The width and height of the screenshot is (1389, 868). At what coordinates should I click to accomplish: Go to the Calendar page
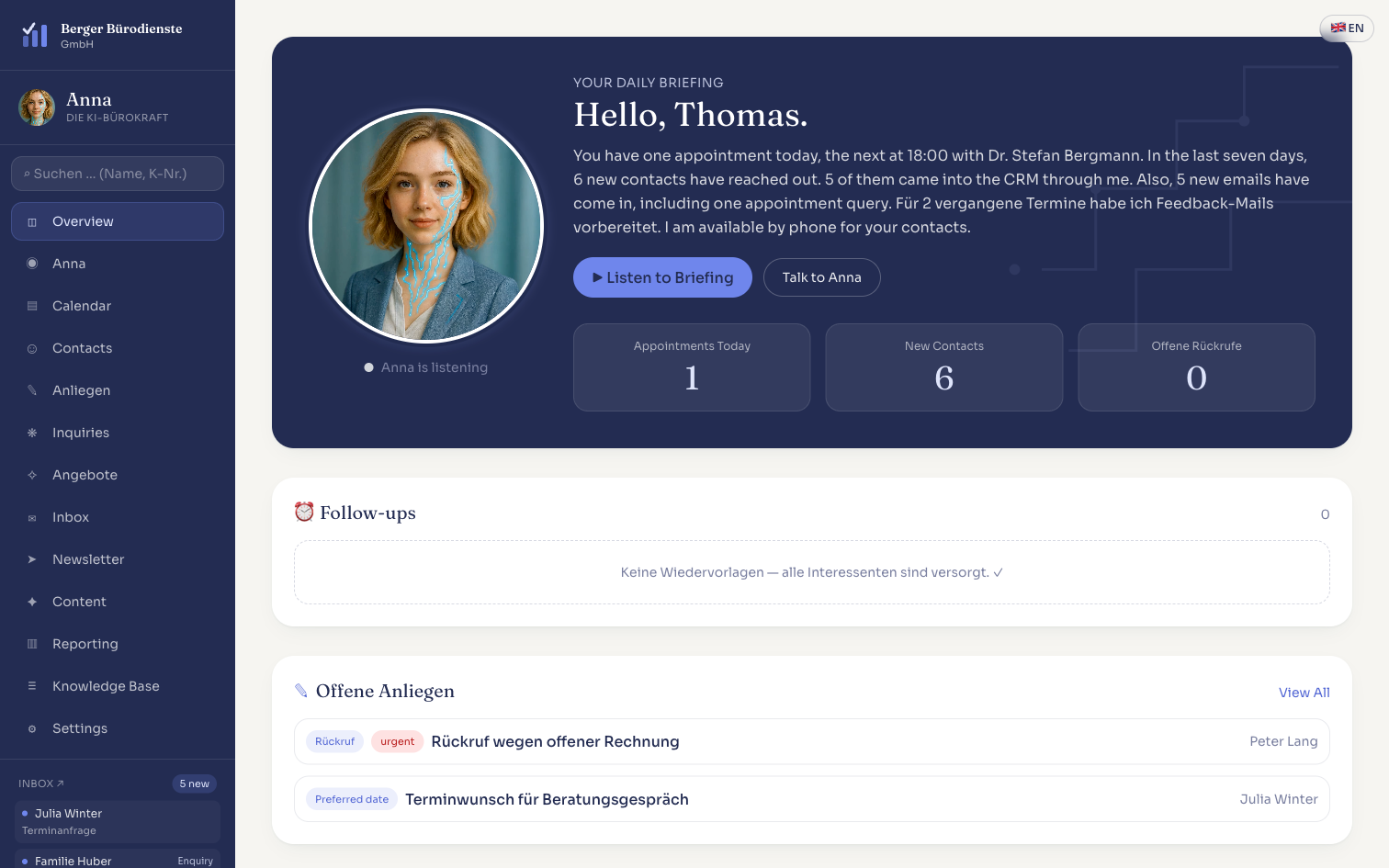118,306
